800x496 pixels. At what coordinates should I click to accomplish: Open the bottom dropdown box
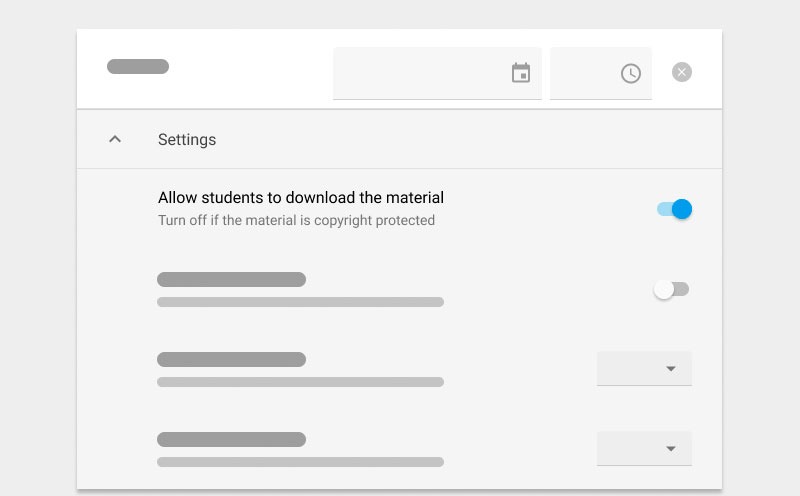pos(644,449)
